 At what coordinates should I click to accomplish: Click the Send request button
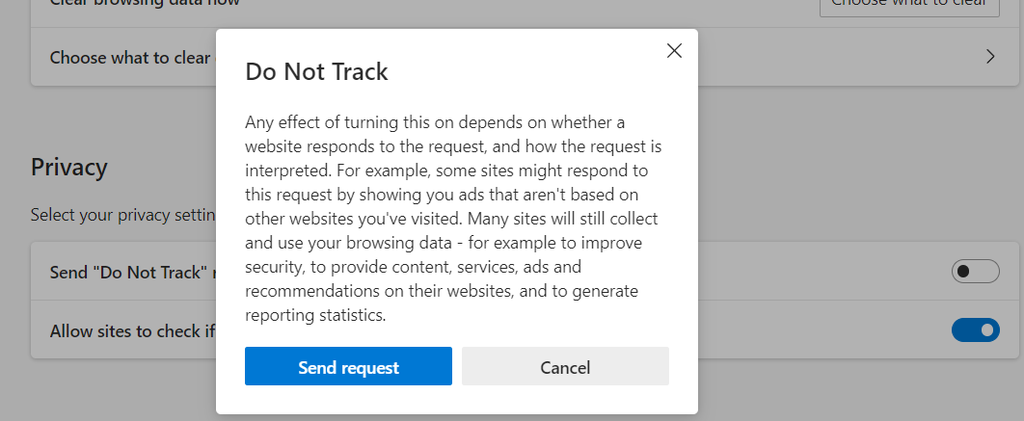pyautogui.click(x=348, y=367)
